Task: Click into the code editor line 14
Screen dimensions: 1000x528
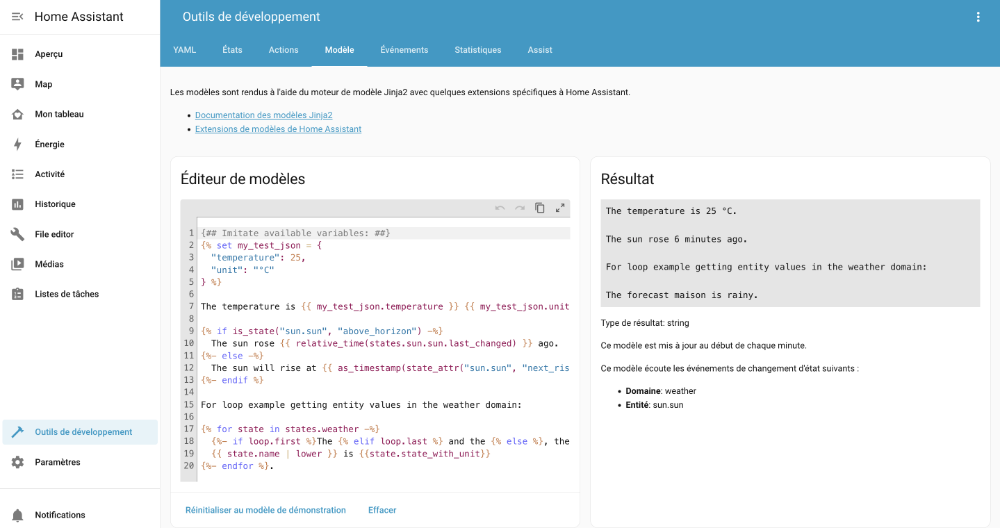Action: [385, 392]
